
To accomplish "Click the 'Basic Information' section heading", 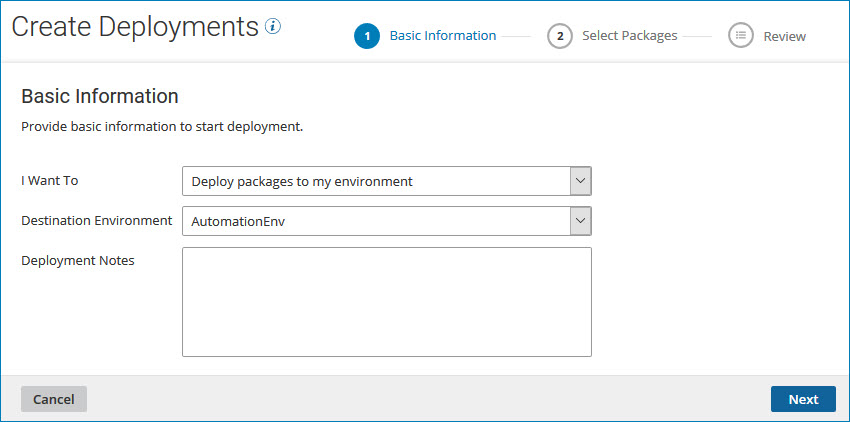I will click(x=100, y=96).
